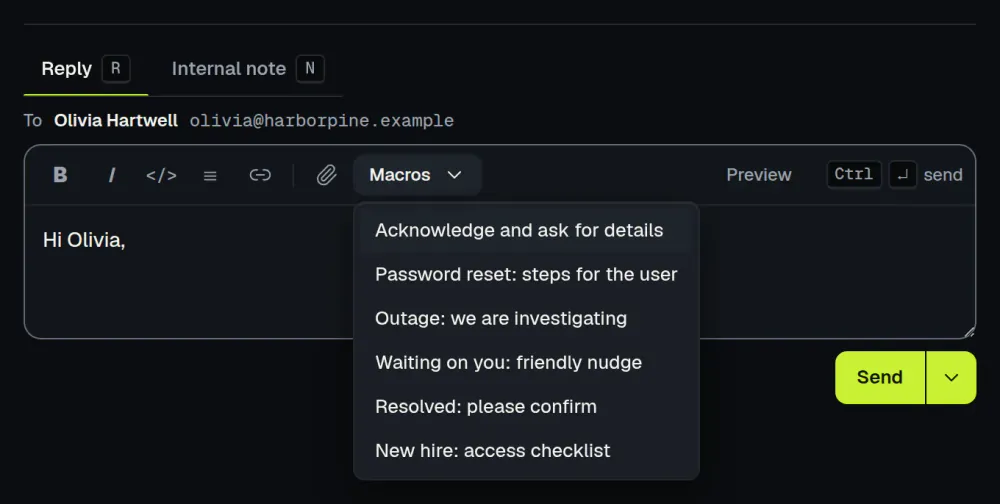Add a hyperlink with the link icon

coord(260,175)
